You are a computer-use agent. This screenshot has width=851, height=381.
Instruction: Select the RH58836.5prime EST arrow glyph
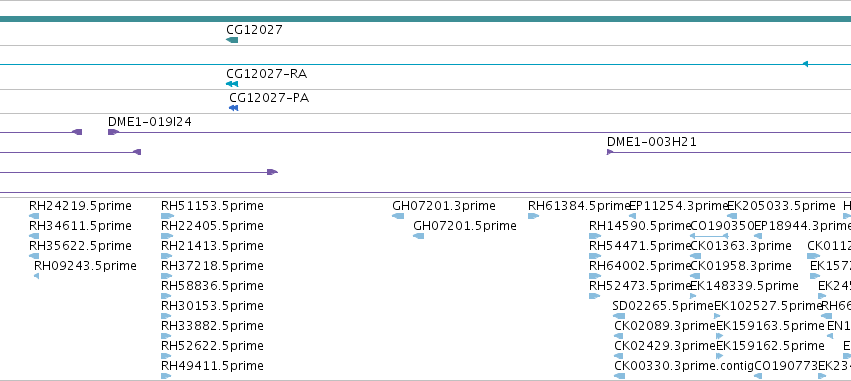click(x=166, y=296)
